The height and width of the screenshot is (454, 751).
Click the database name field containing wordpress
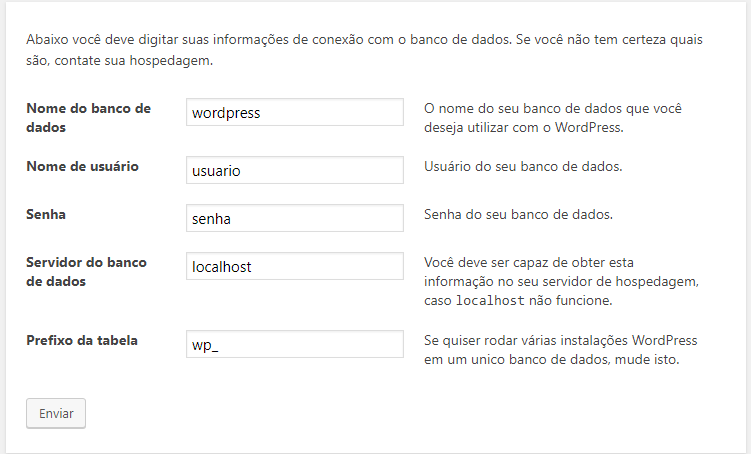tap(295, 113)
